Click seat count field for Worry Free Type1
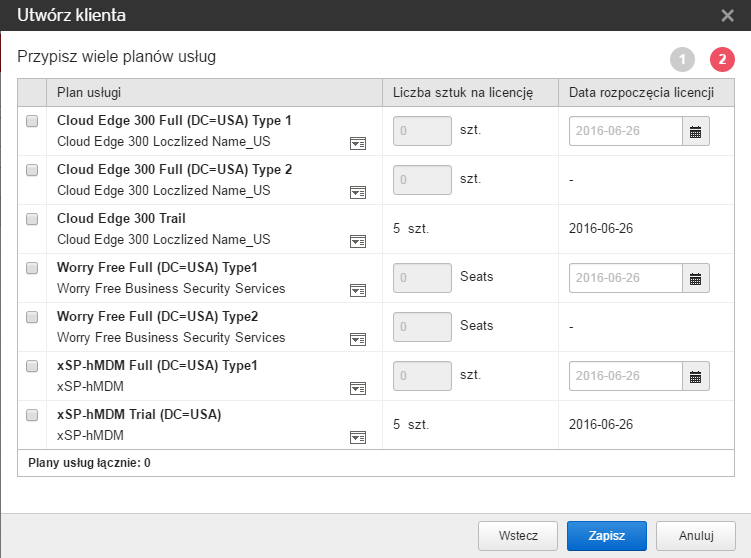Screen dimensions: 751x558 [x=421, y=278]
